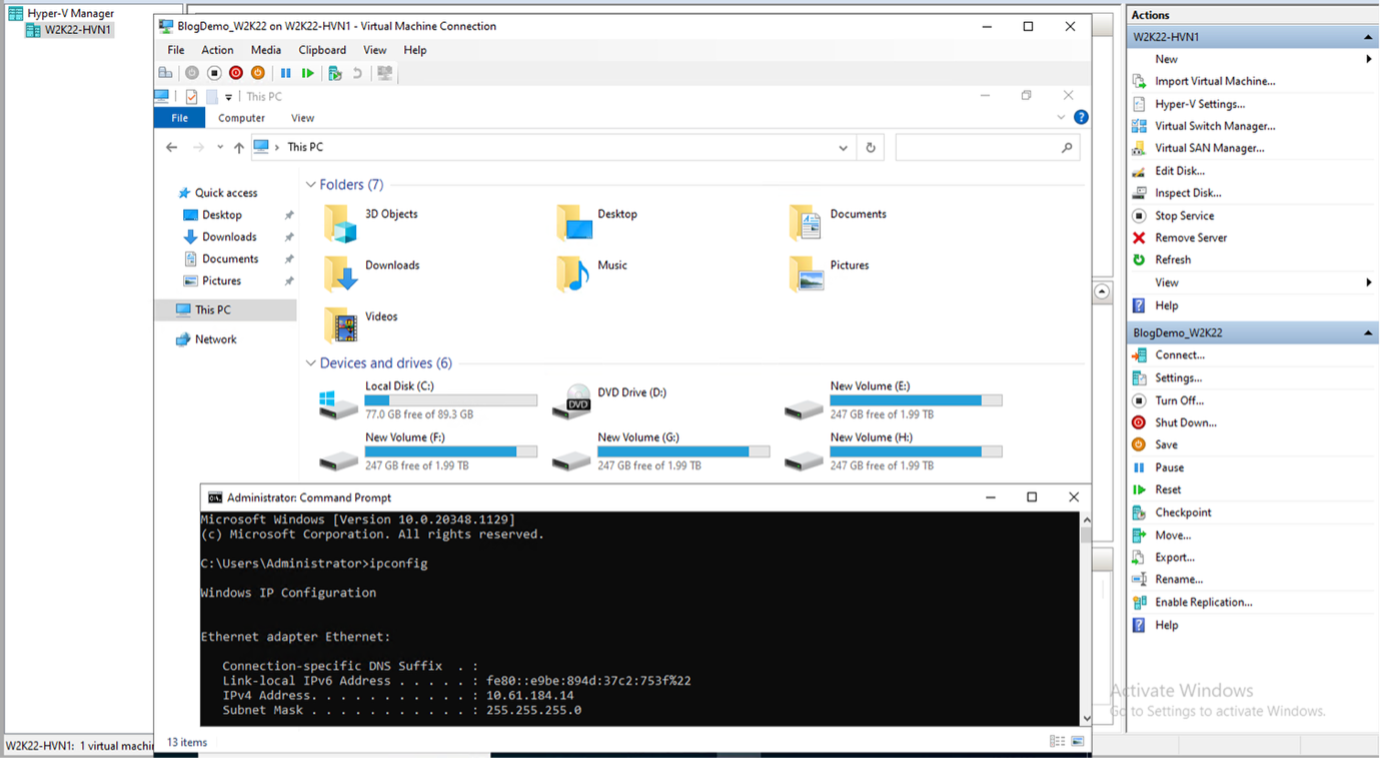Select New Volume (F:) drive
1384x760 pixels.
(x=428, y=452)
